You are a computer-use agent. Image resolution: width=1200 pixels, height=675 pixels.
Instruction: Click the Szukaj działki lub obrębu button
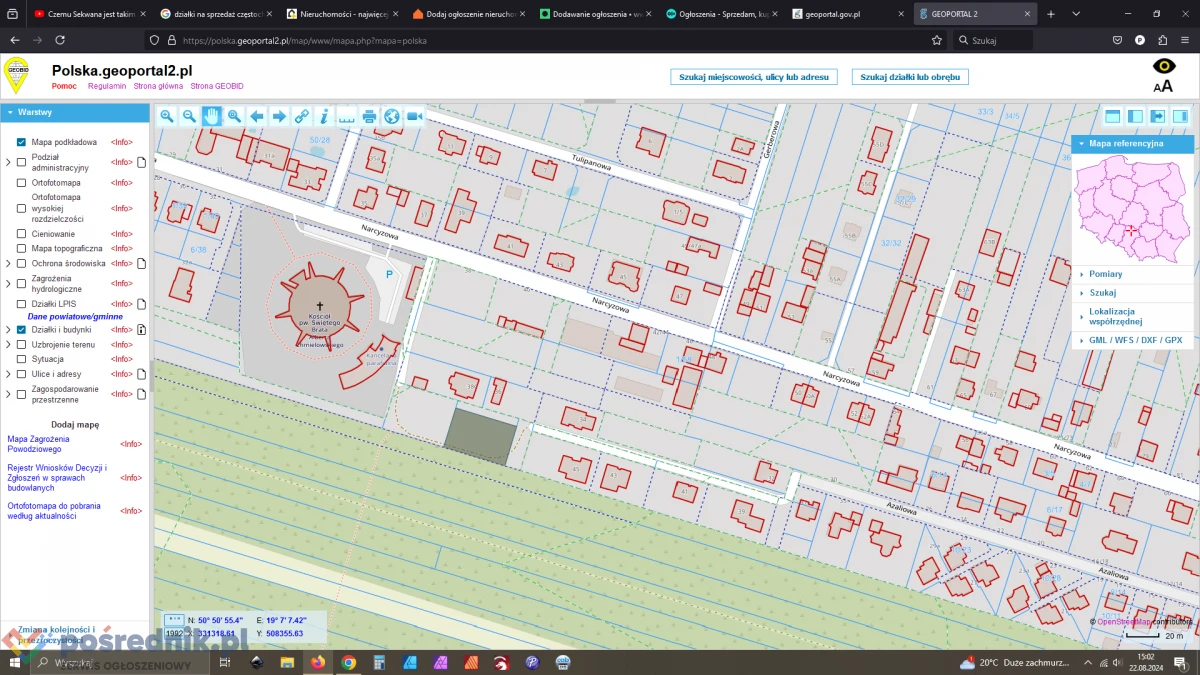pyautogui.click(x=908, y=76)
